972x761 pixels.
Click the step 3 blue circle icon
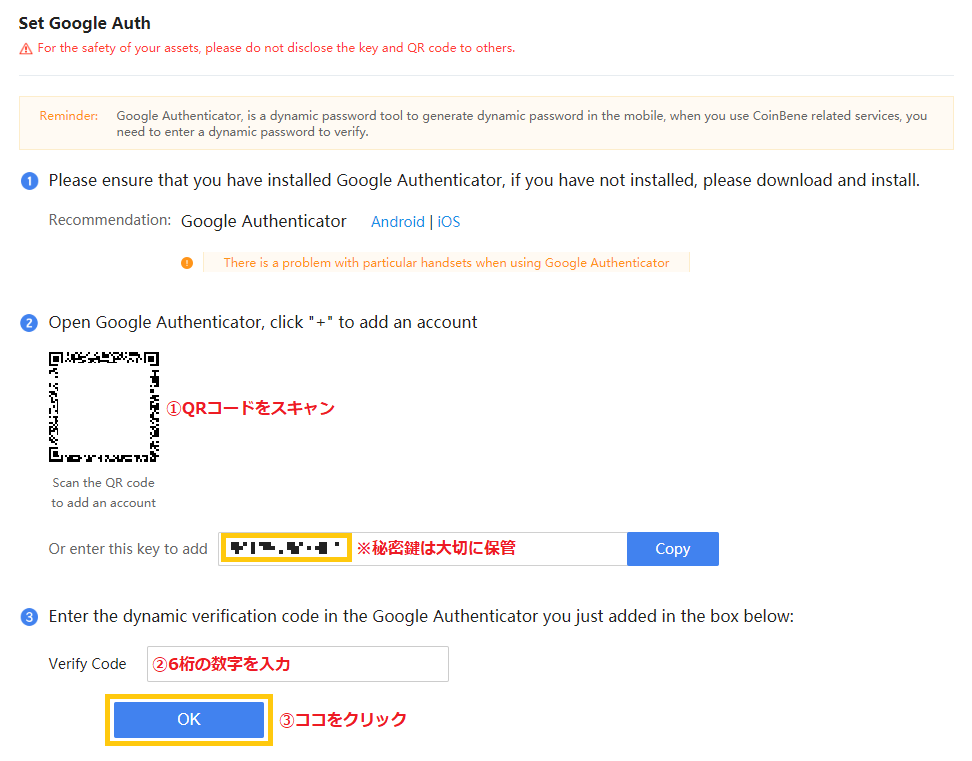point(29,617)
